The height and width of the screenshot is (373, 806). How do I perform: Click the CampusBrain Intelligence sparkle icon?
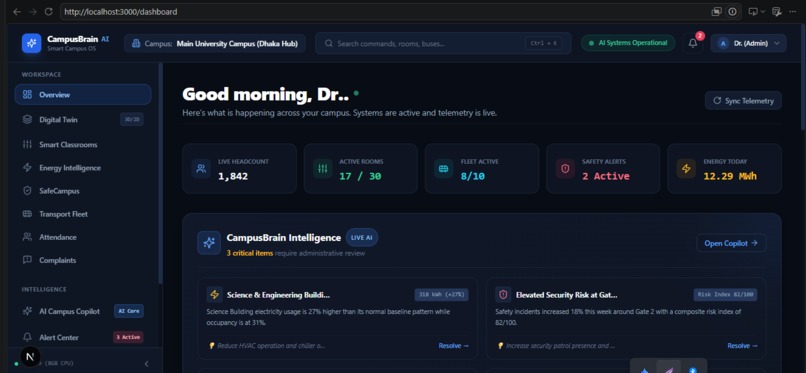pos(209,243)
